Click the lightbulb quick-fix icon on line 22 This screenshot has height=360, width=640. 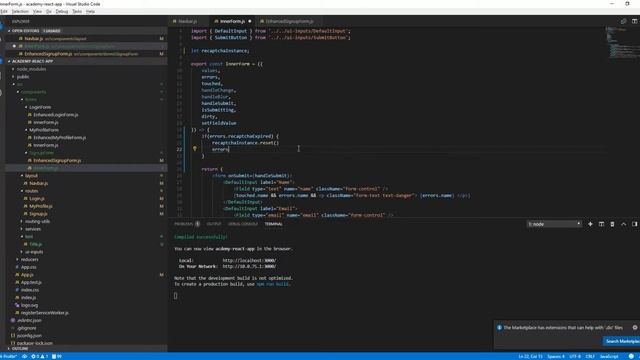tap(195, 149)
